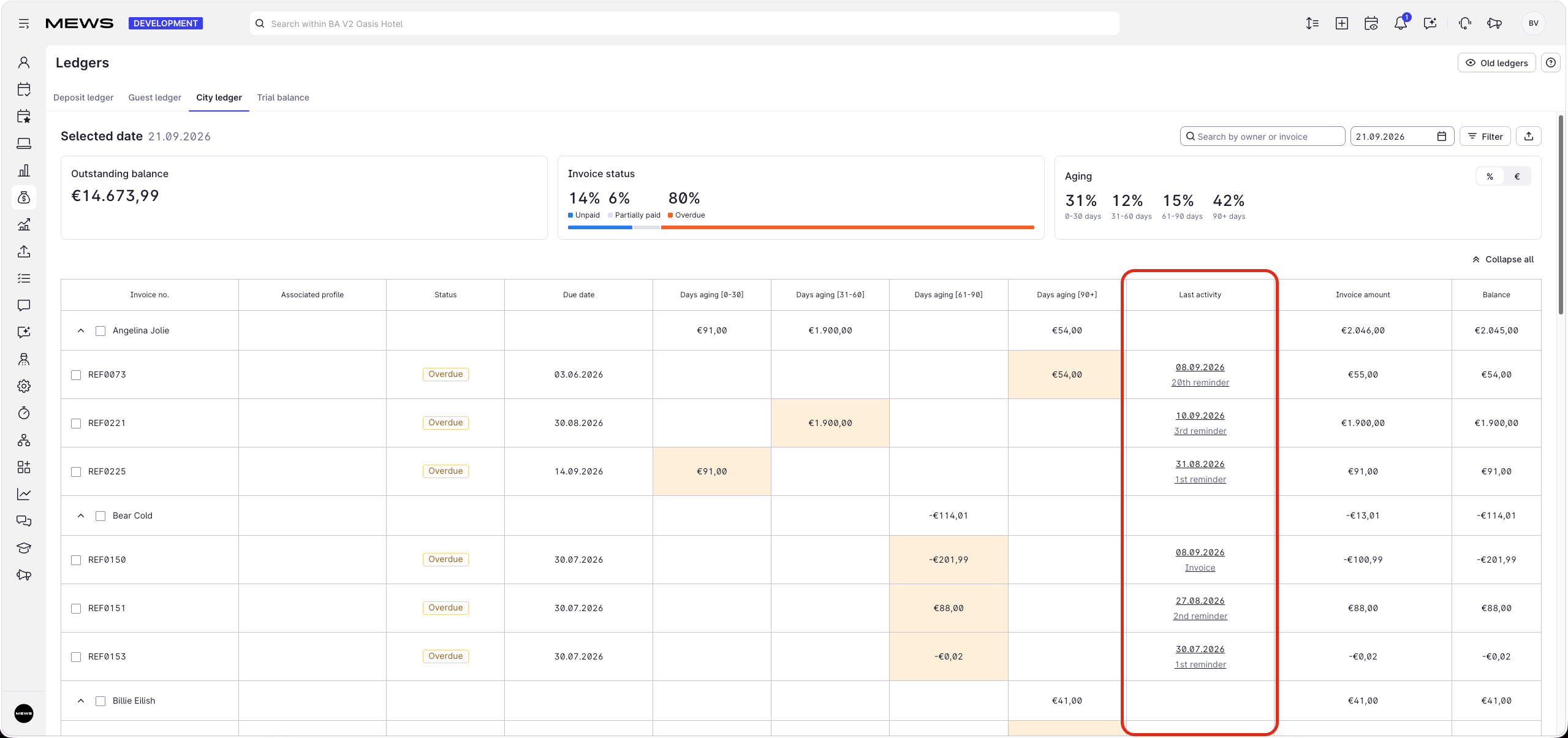Open the headset support icon in top bar

click(x=1464, y=23)
